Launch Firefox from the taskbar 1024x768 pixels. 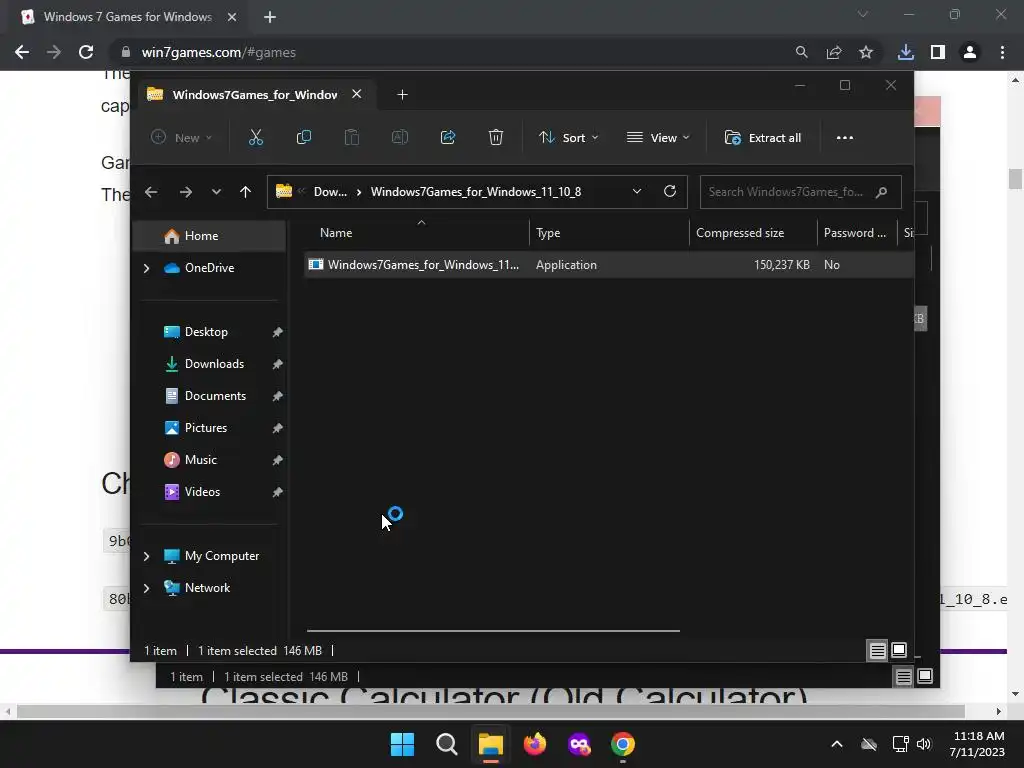click(x=535, y=744)
